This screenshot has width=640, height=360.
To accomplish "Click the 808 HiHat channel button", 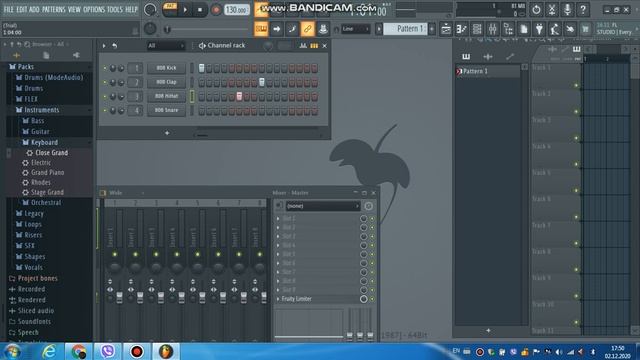I will click(x=166, y=96).
